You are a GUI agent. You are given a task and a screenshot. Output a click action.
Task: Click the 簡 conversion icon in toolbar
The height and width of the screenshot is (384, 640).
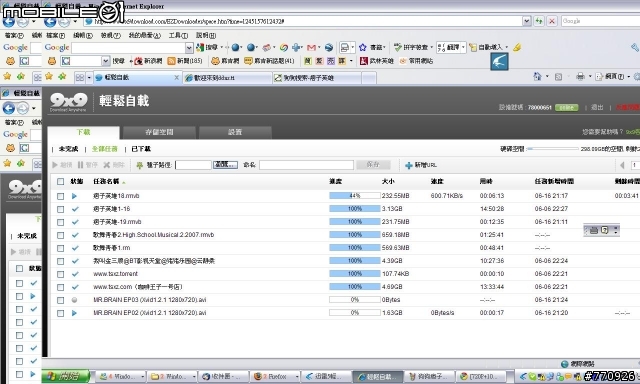click(308, 61)
